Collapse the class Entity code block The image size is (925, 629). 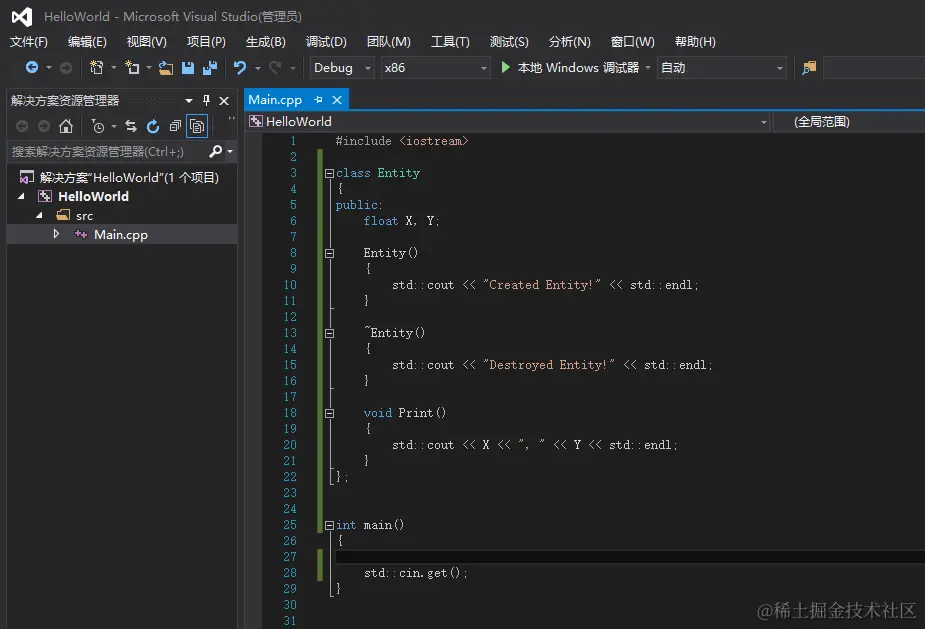point(328,173)
